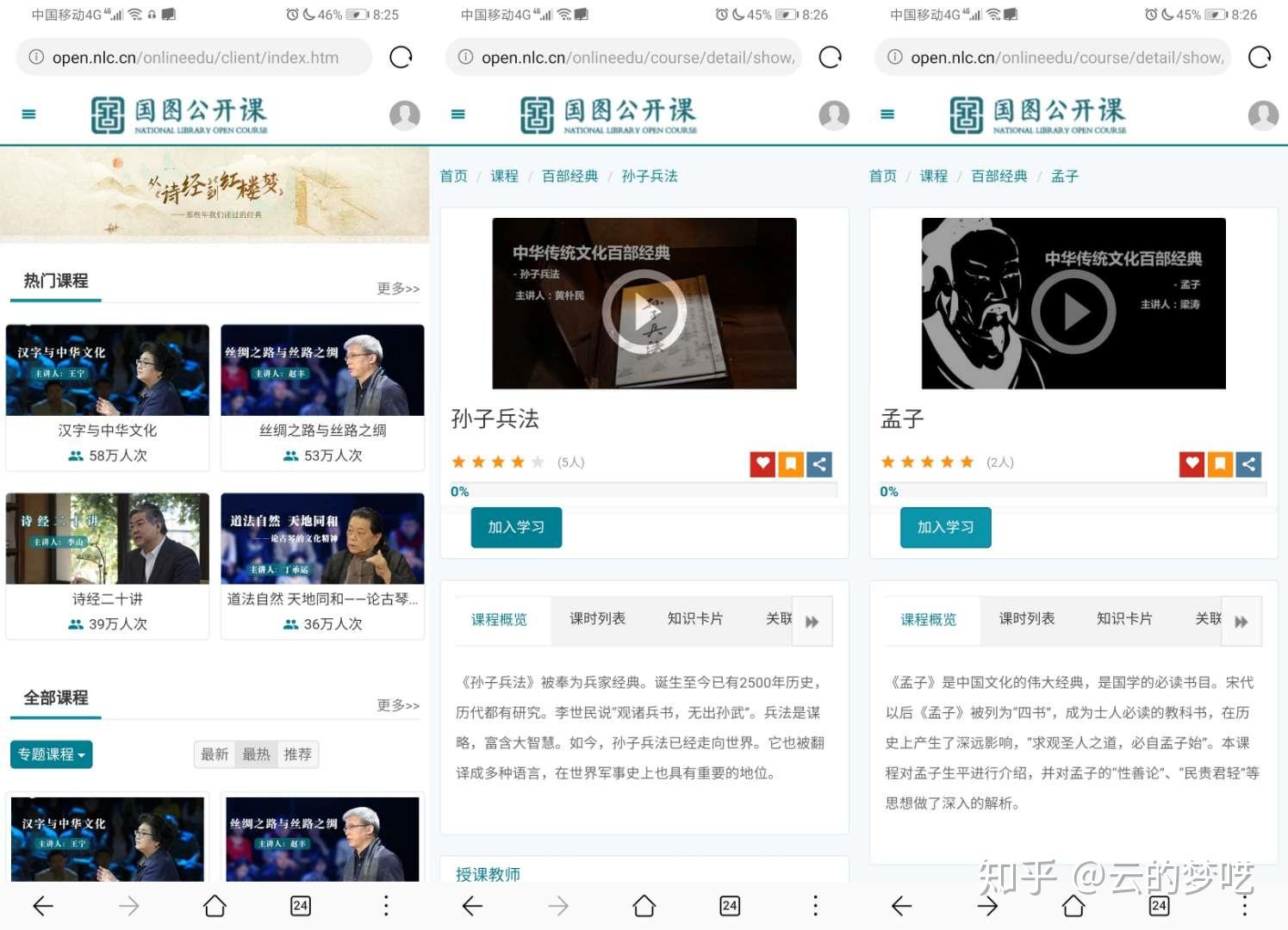Like the 孙子兵法 course with heart icon

[762, 463]
